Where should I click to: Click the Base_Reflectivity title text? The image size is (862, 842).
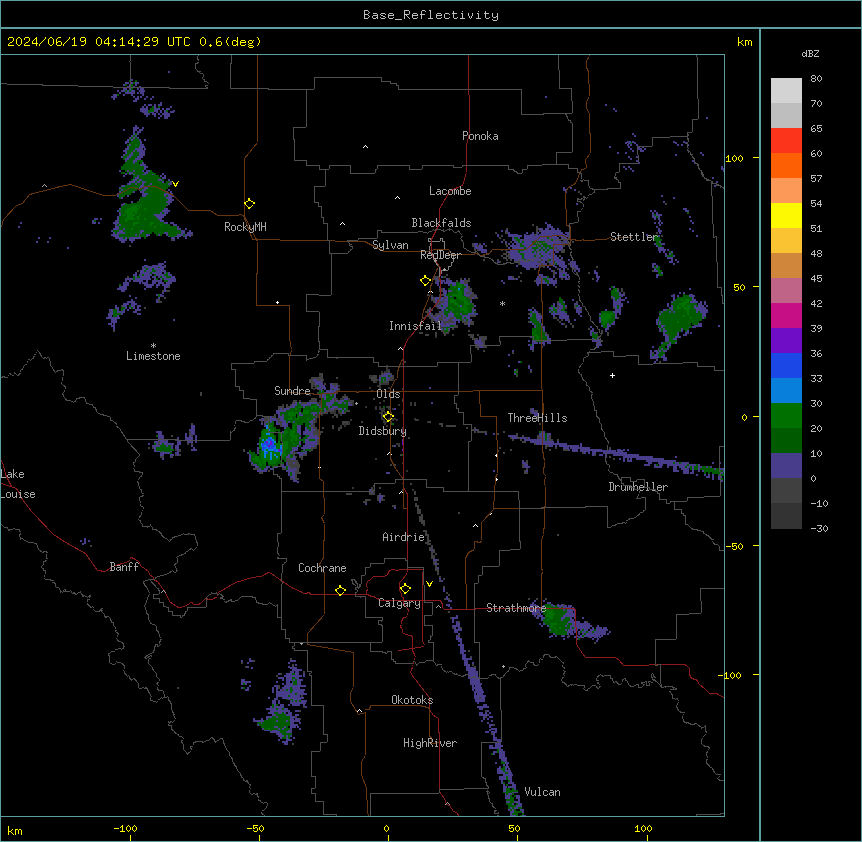[x=431, y=15]
